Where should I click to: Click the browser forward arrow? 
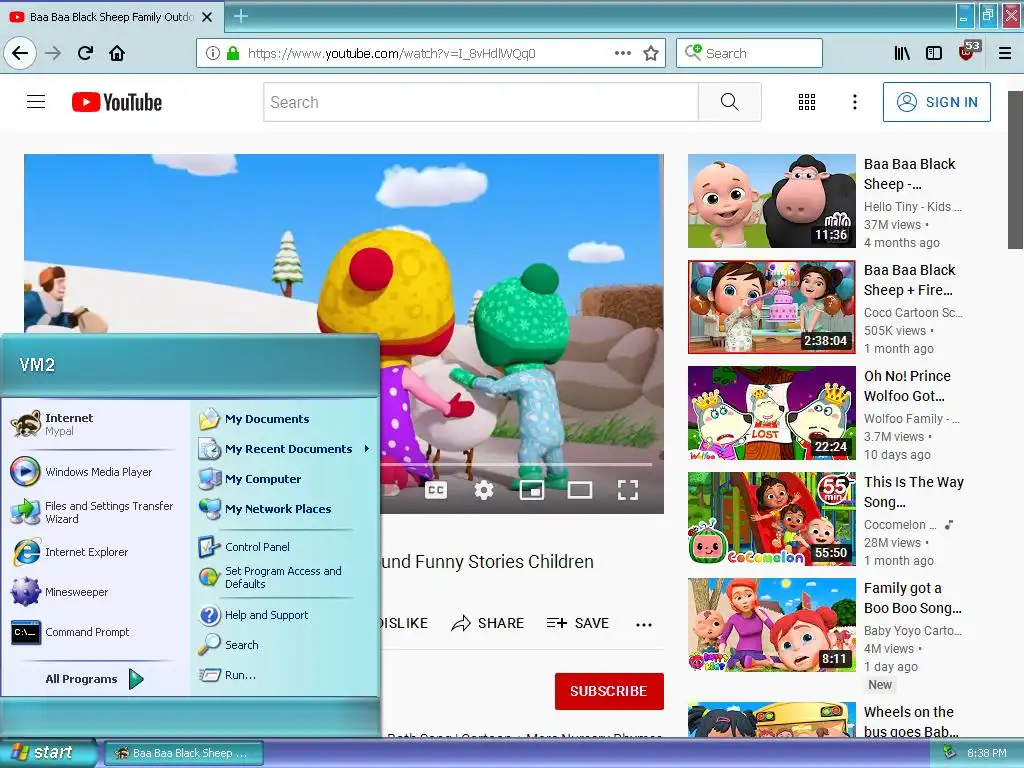(53, 53)
